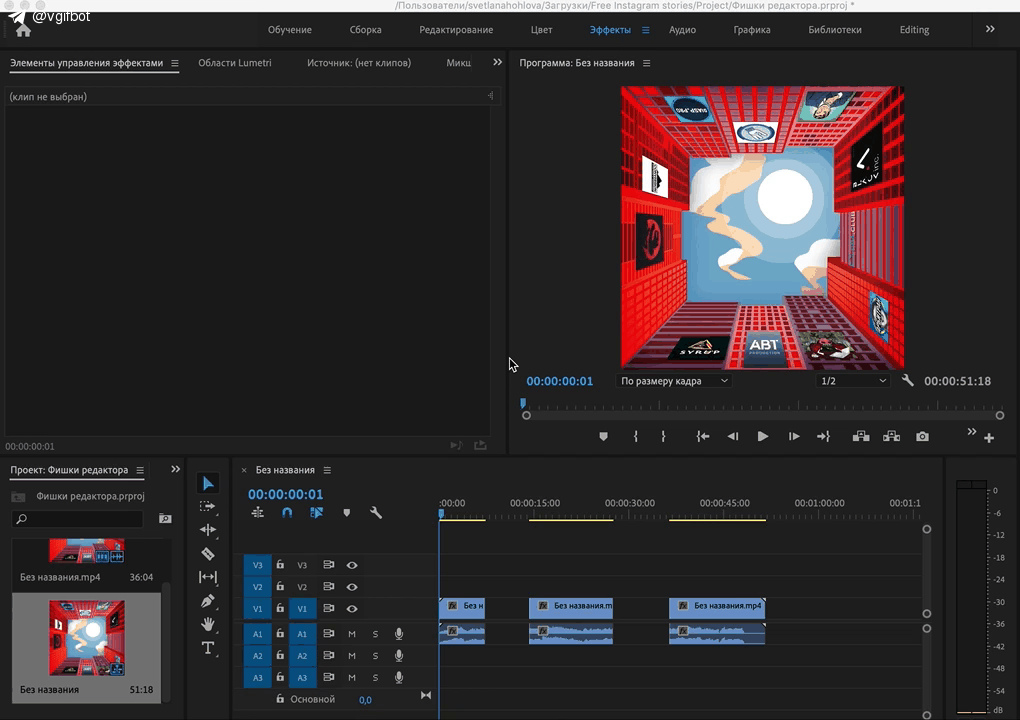Viewport: 1020px width, 720px height.
Task: Switch to Графика workspace
Action: coord(752,30)
